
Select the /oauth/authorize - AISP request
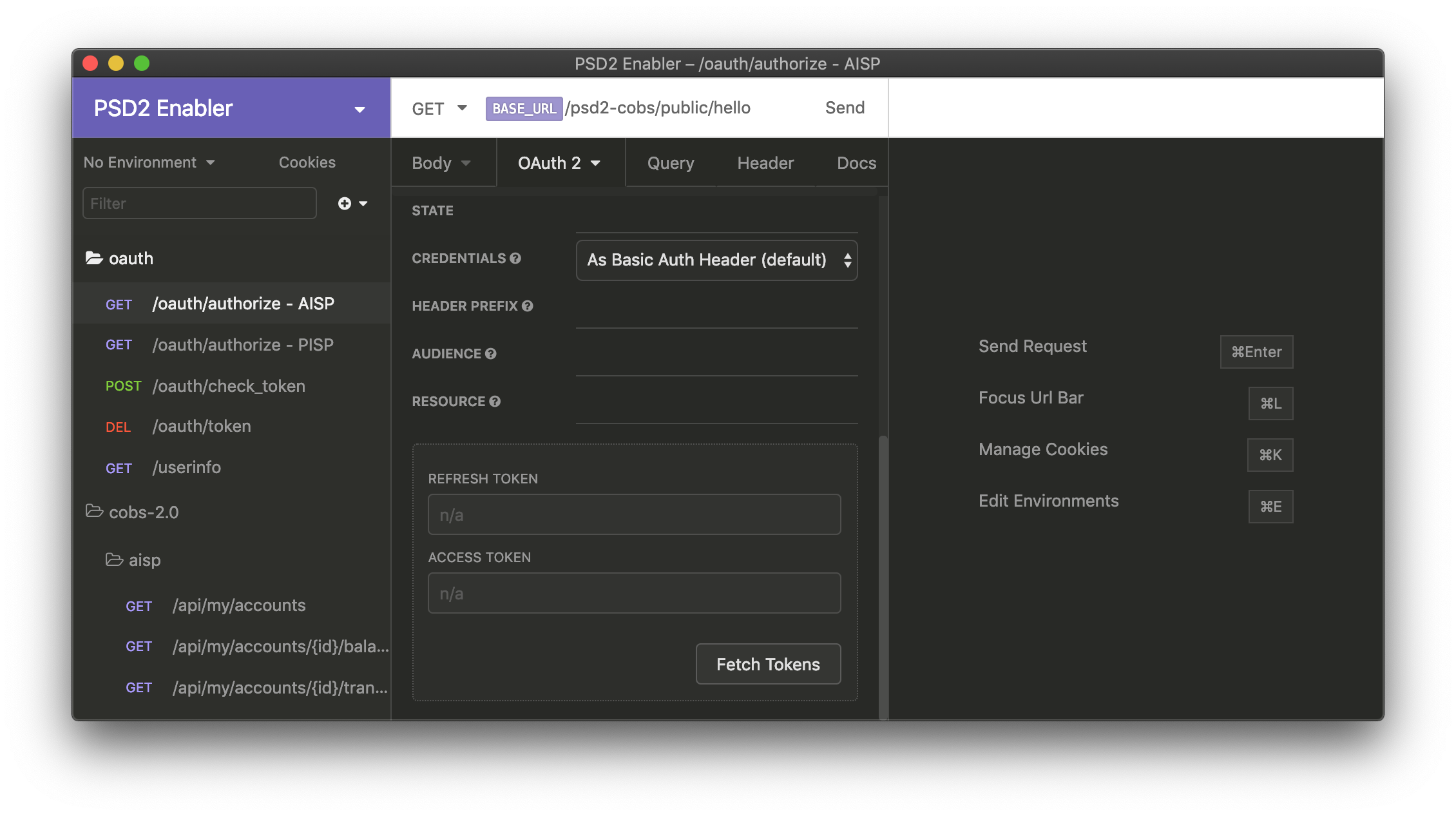point(232,304)
